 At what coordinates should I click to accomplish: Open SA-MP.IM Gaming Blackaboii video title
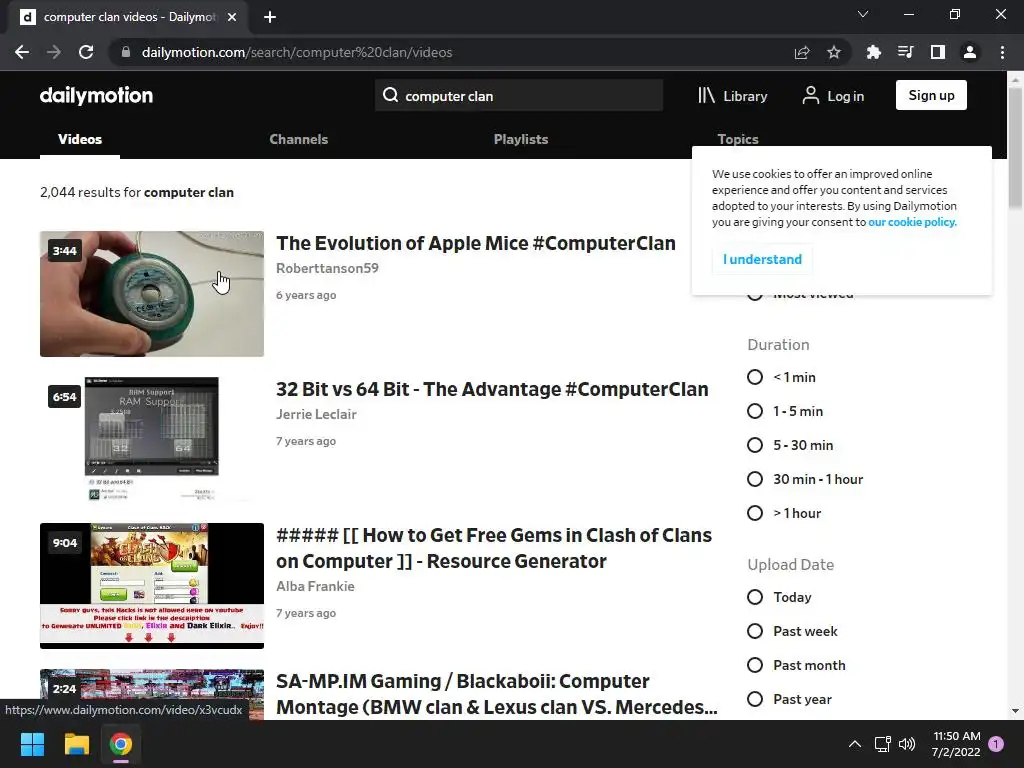496,694
